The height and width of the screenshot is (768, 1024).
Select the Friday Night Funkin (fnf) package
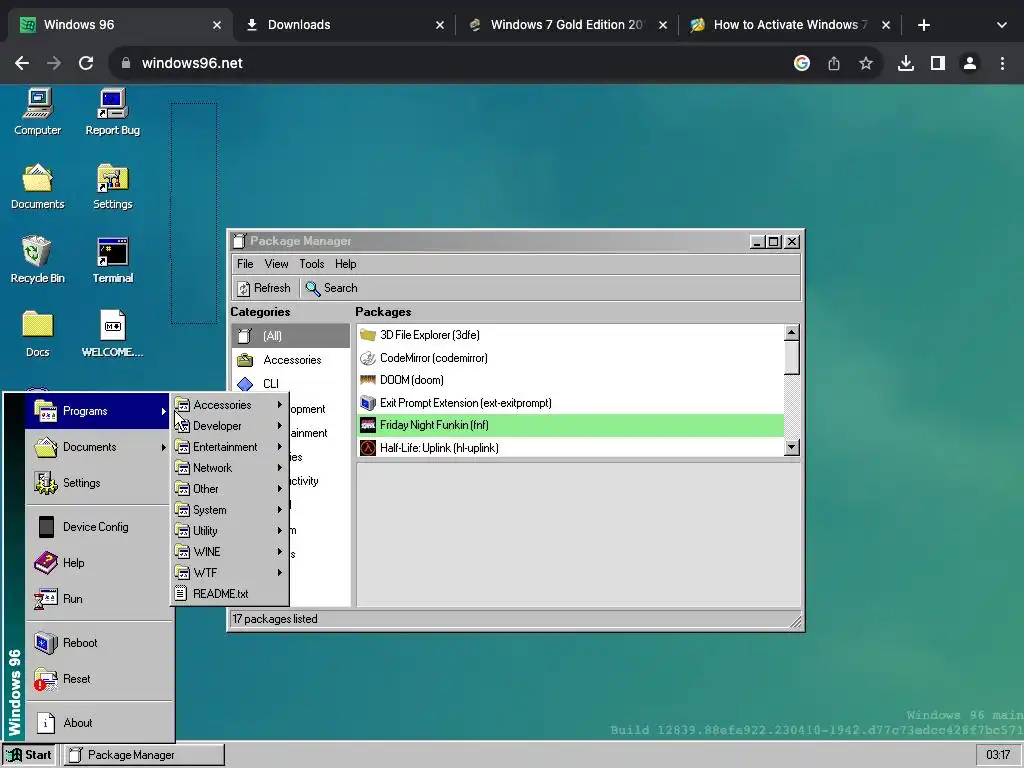click(x=571, y=425)
